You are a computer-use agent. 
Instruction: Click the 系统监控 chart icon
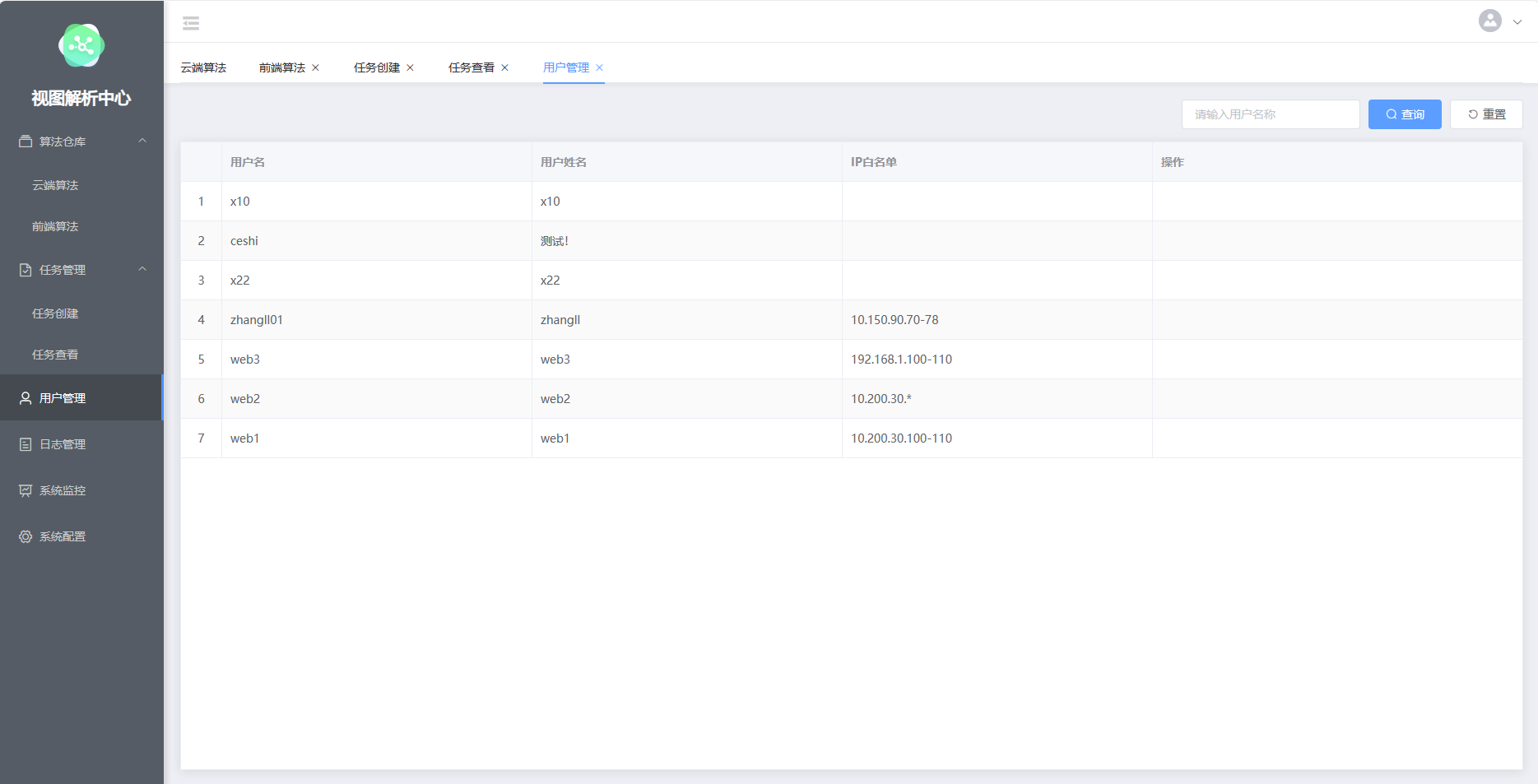click(26, 490)
